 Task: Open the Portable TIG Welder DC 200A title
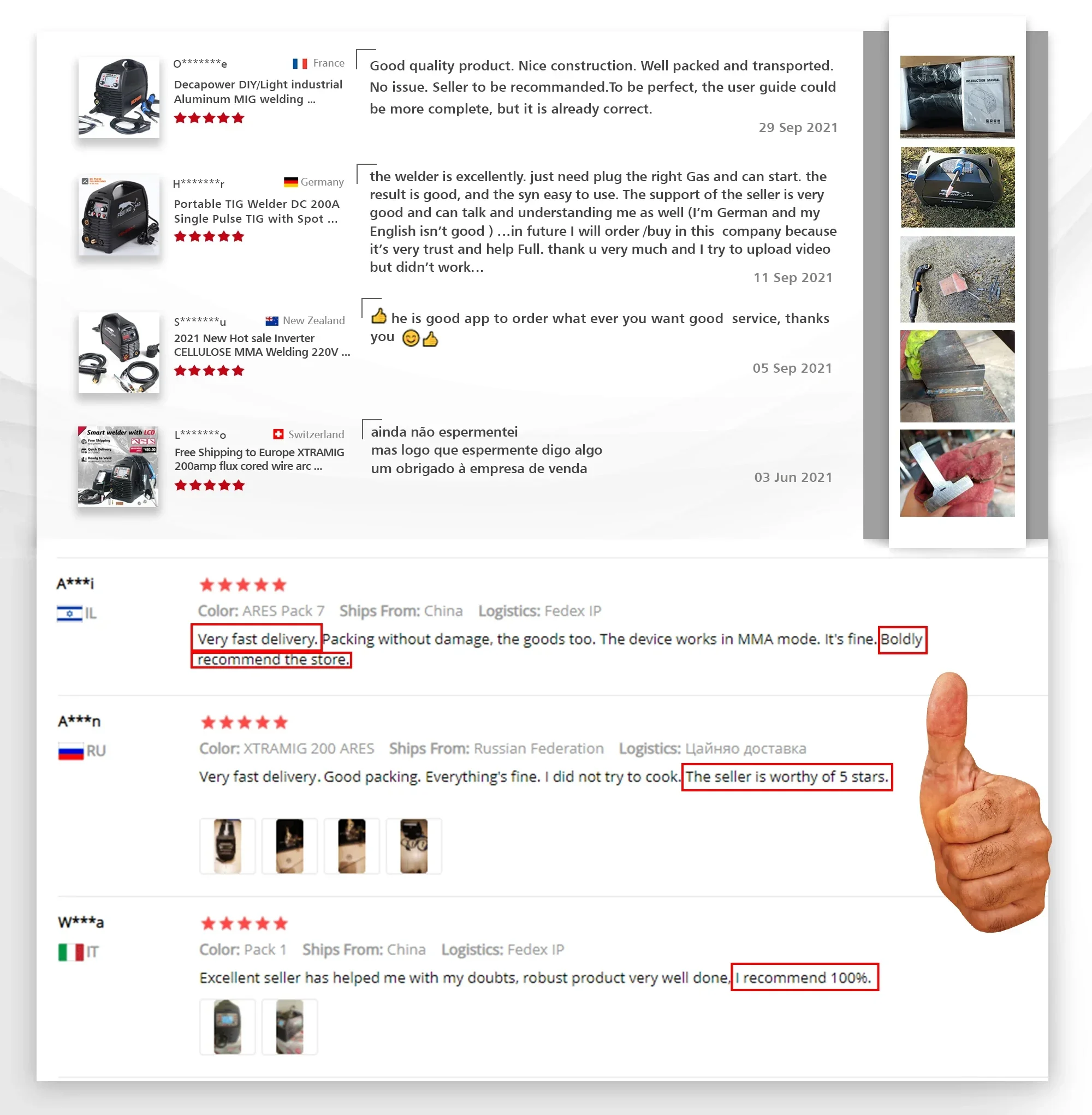tap(257, 211)
